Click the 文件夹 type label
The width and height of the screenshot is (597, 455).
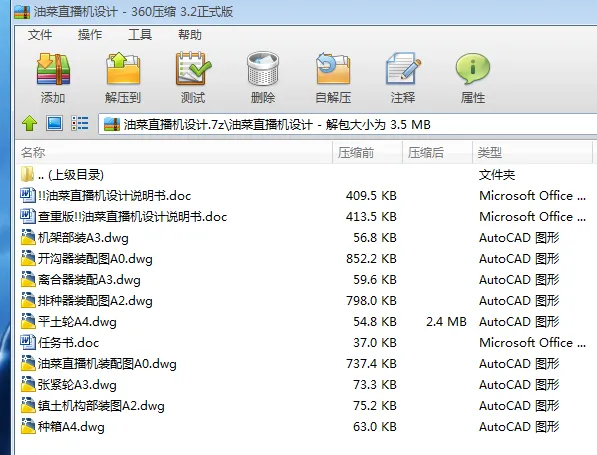coord(497,175)
